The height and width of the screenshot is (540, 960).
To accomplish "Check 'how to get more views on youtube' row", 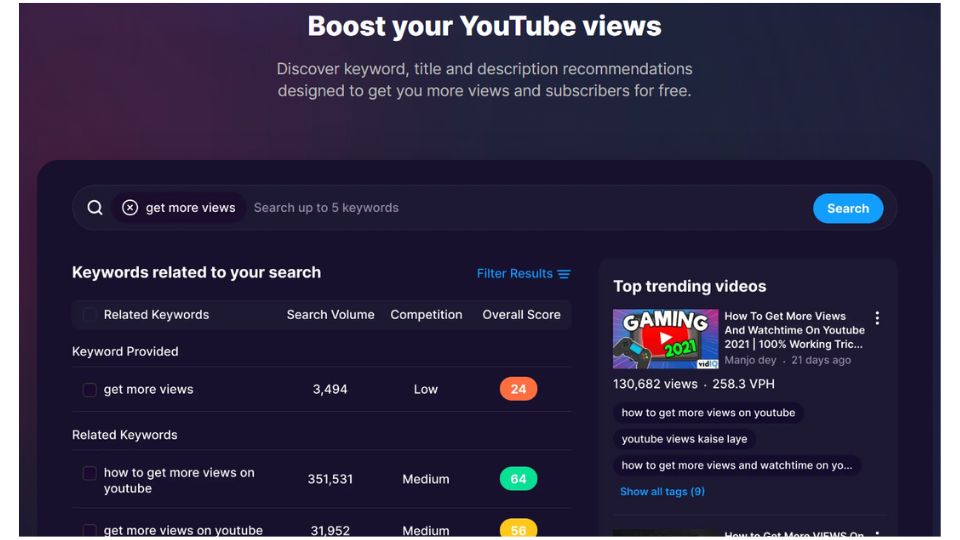I will click(x=89, y=473).
